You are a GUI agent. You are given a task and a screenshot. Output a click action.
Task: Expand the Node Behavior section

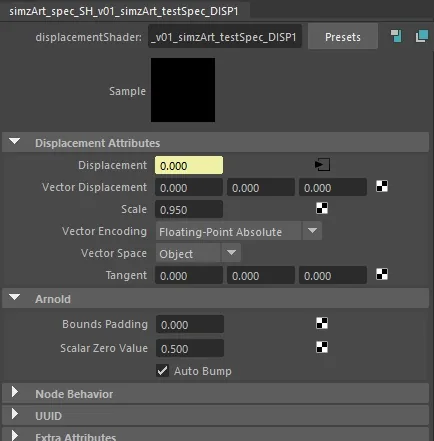(15, 392)
